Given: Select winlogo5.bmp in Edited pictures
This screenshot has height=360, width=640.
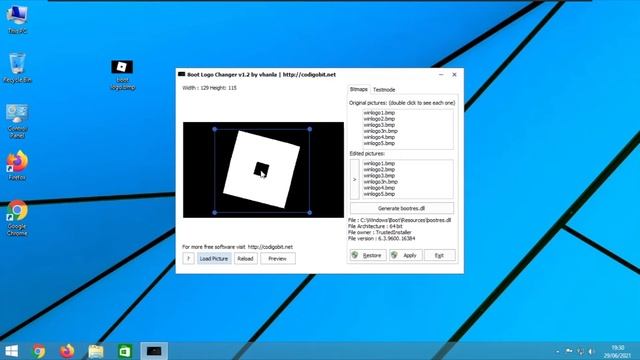Looking at the screenshot, I should pyautogui.click(x=379, y=194).
